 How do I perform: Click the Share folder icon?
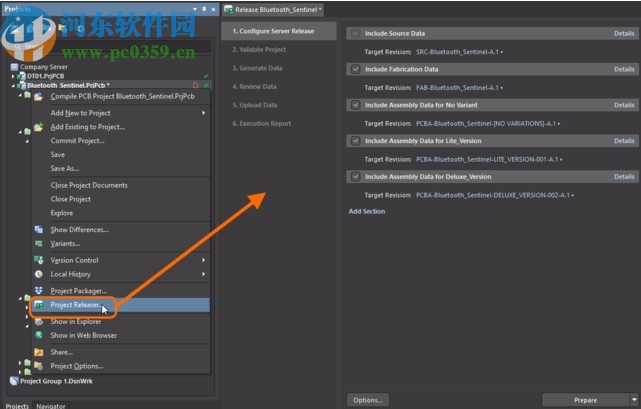[x=38, y=352]
